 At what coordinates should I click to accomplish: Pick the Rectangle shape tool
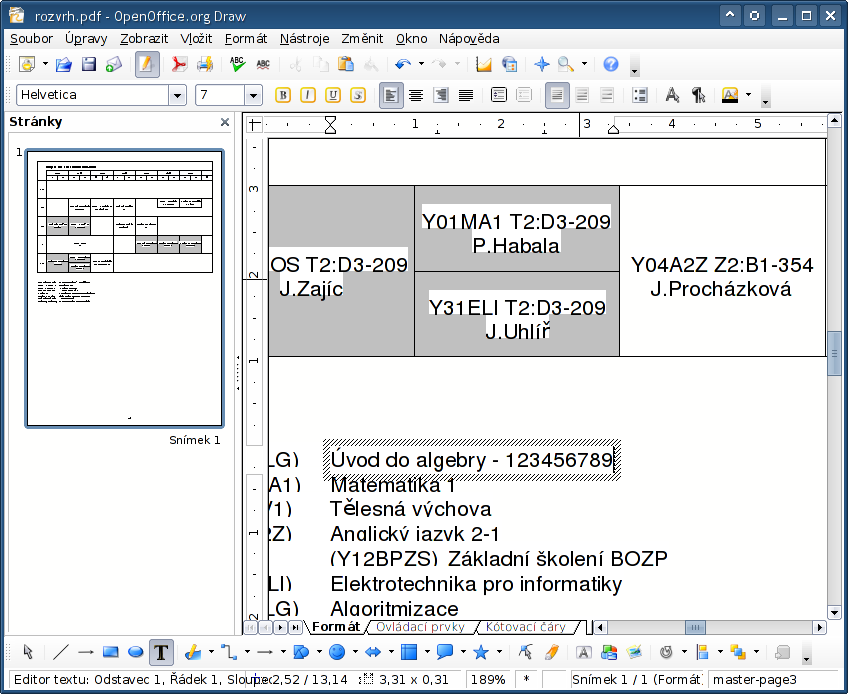coord(111,652)
